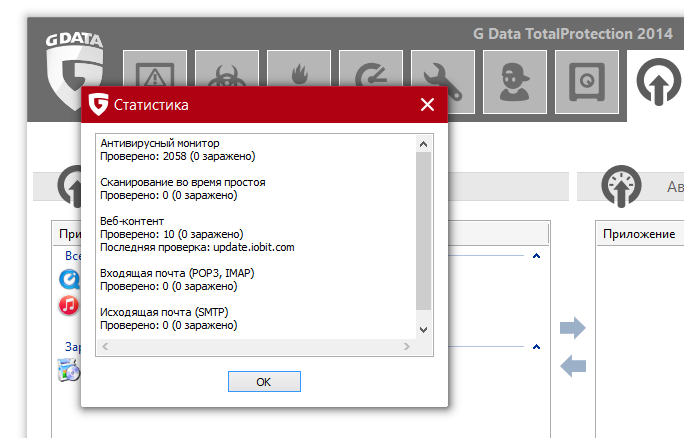Image resolution: width=684 pixels, height=438 pixels.
Task: Move the application left with the arrow button
Action: [573, 366]
